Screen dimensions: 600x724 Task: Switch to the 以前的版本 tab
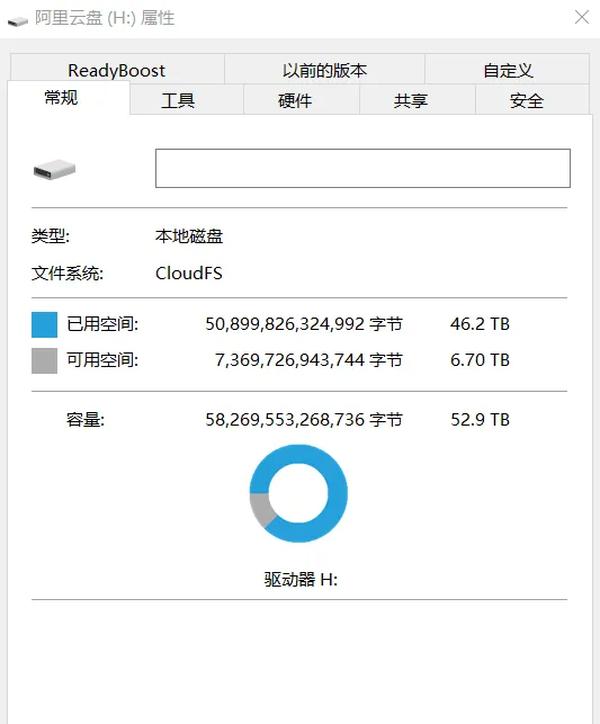[325, 70]
